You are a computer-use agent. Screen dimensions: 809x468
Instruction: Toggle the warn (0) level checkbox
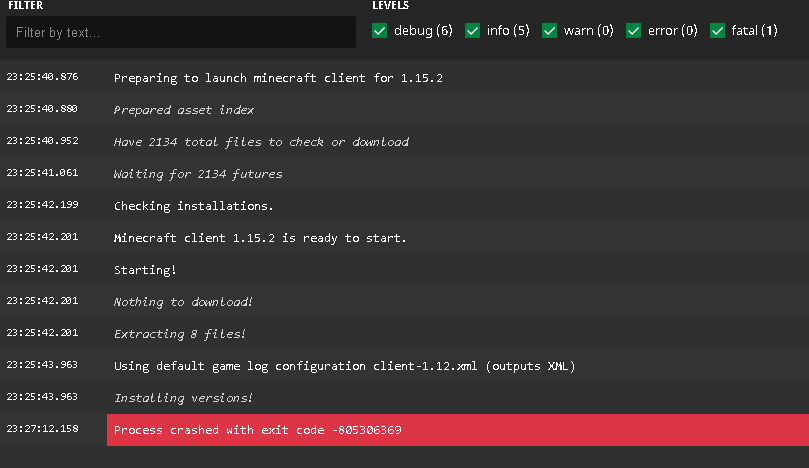pyautogui.click(x=549, y=31)
